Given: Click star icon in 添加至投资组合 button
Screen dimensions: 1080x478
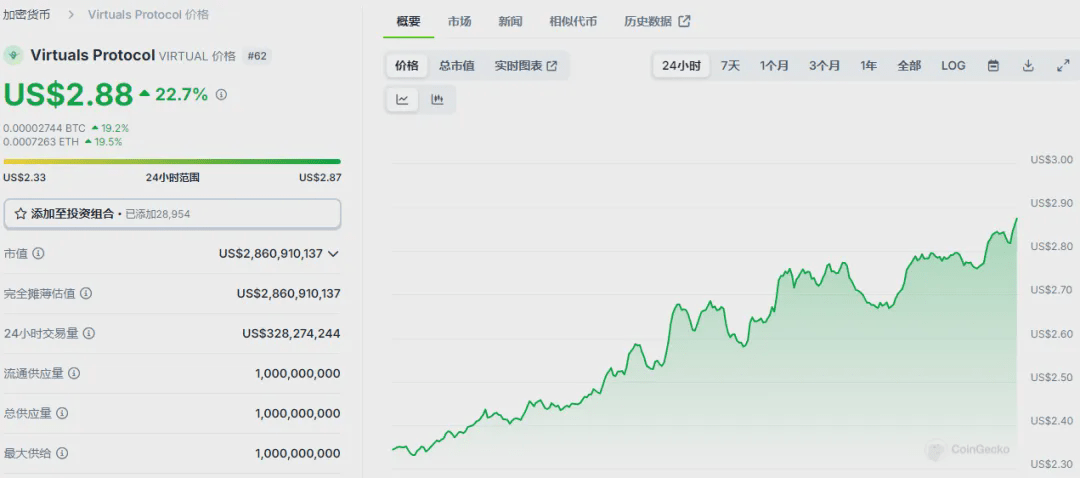Looking at the screenshot, I should [x=21, y=214].
